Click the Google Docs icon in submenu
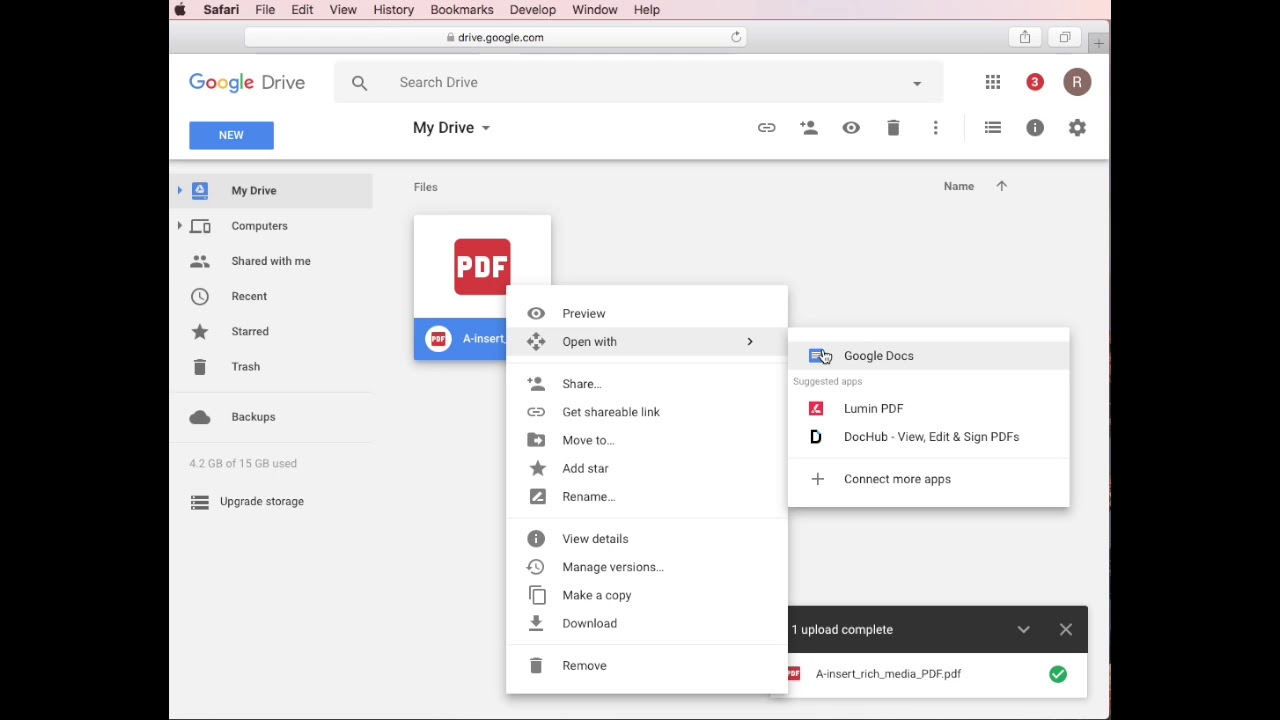Image resolution: width=1280 pixels, height=720 pixels. click(818, 356)
